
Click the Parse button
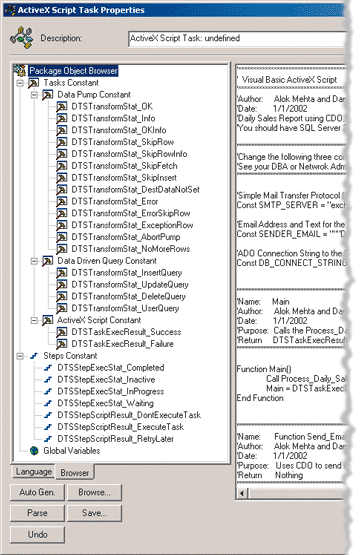[x=37, y=513]
